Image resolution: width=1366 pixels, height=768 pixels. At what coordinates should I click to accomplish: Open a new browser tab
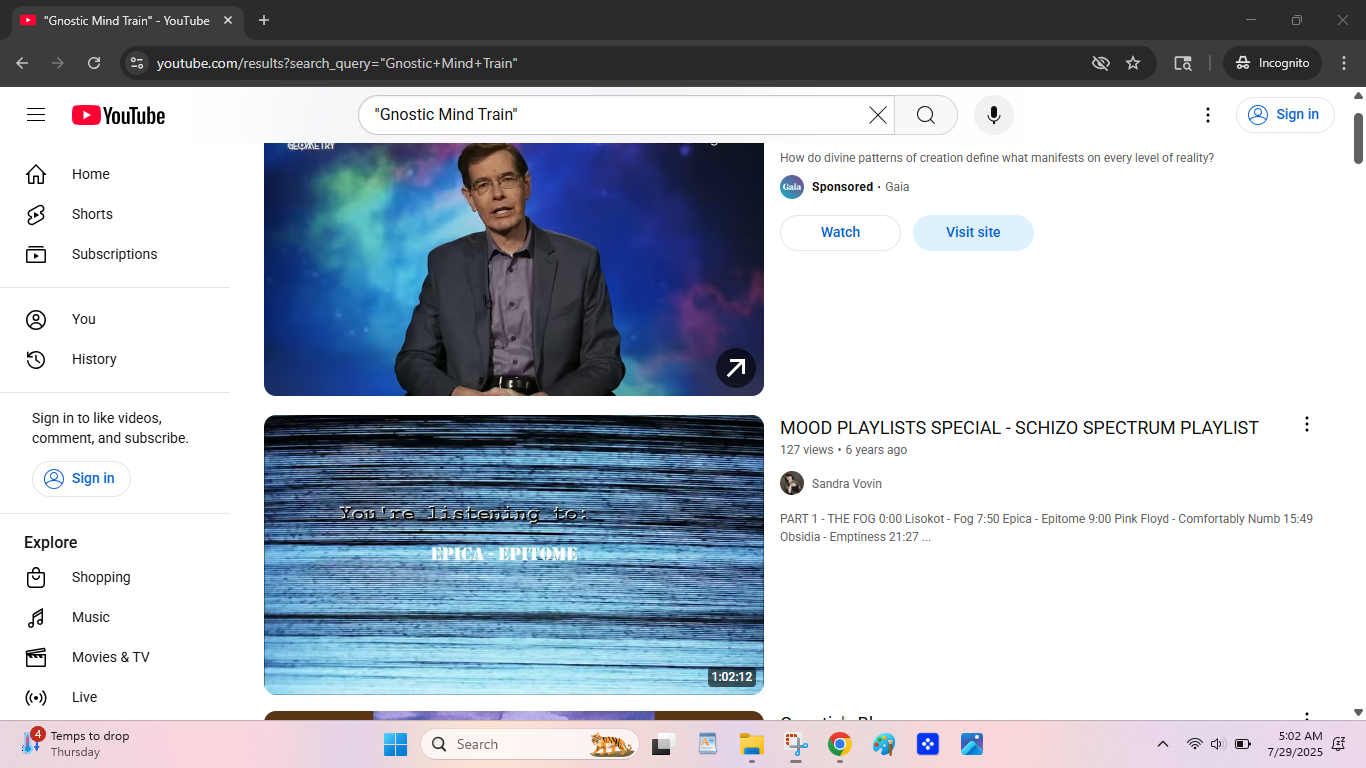click(x=264, y=20)
